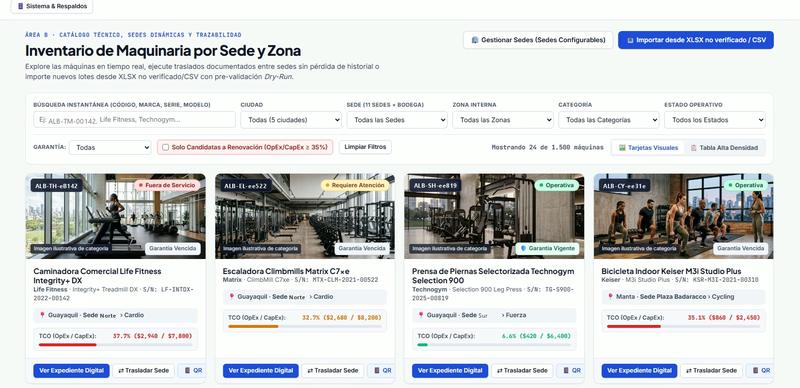This screenshot has height=388, width=800.
Task: Click the ALB-EL-ee522 code badge
Action: pyautogui.click(x=245, y=186)
